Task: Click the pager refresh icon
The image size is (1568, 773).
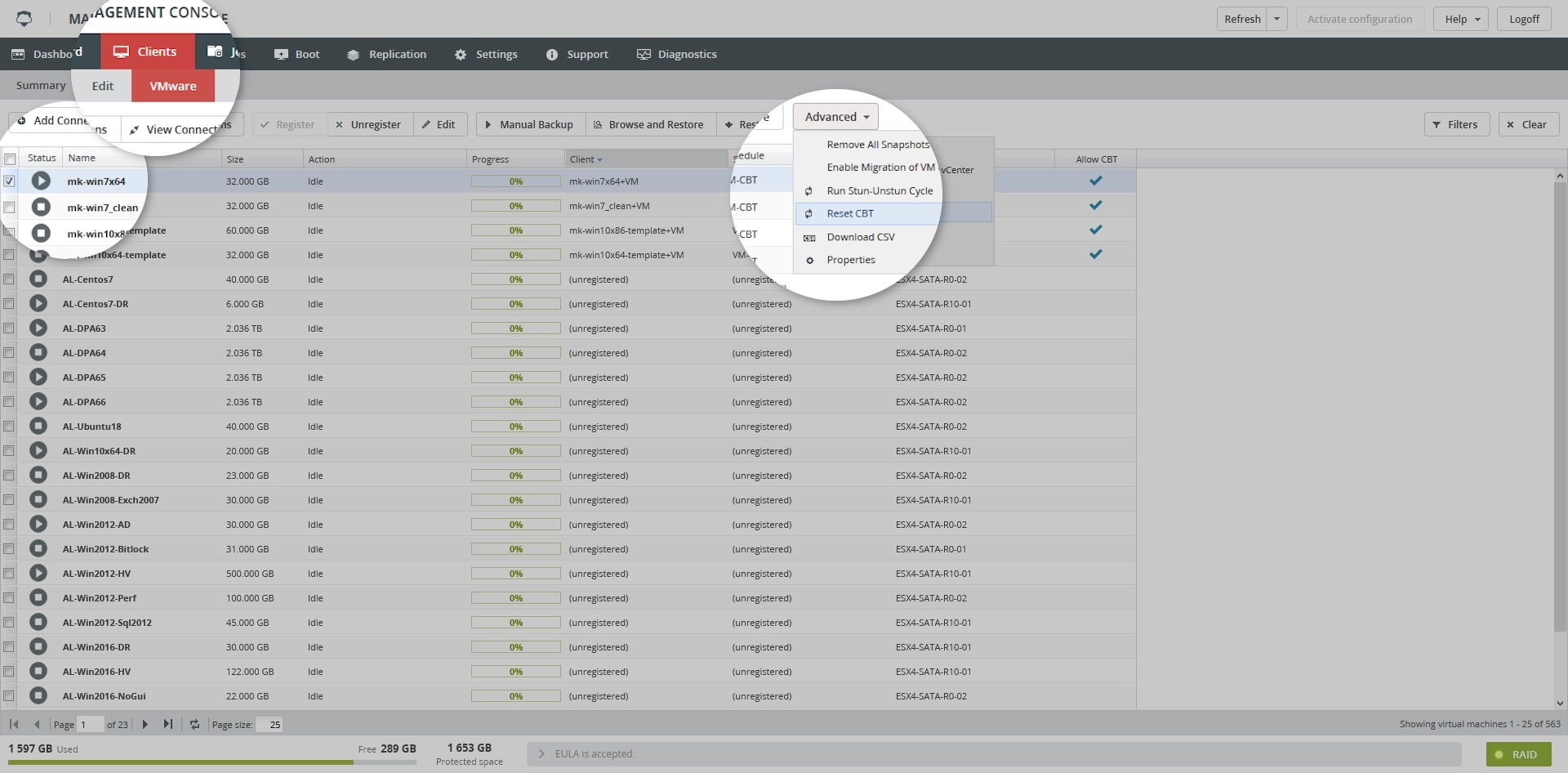Action: [x=194, y=724]
